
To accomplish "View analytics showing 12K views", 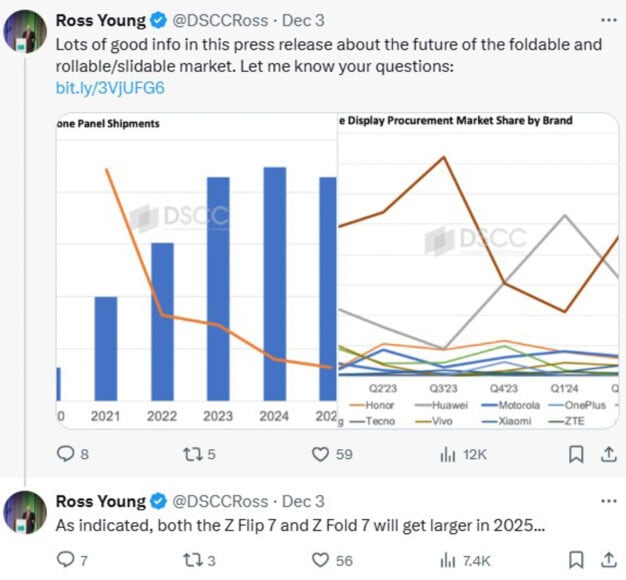I will tap(463, 454).
